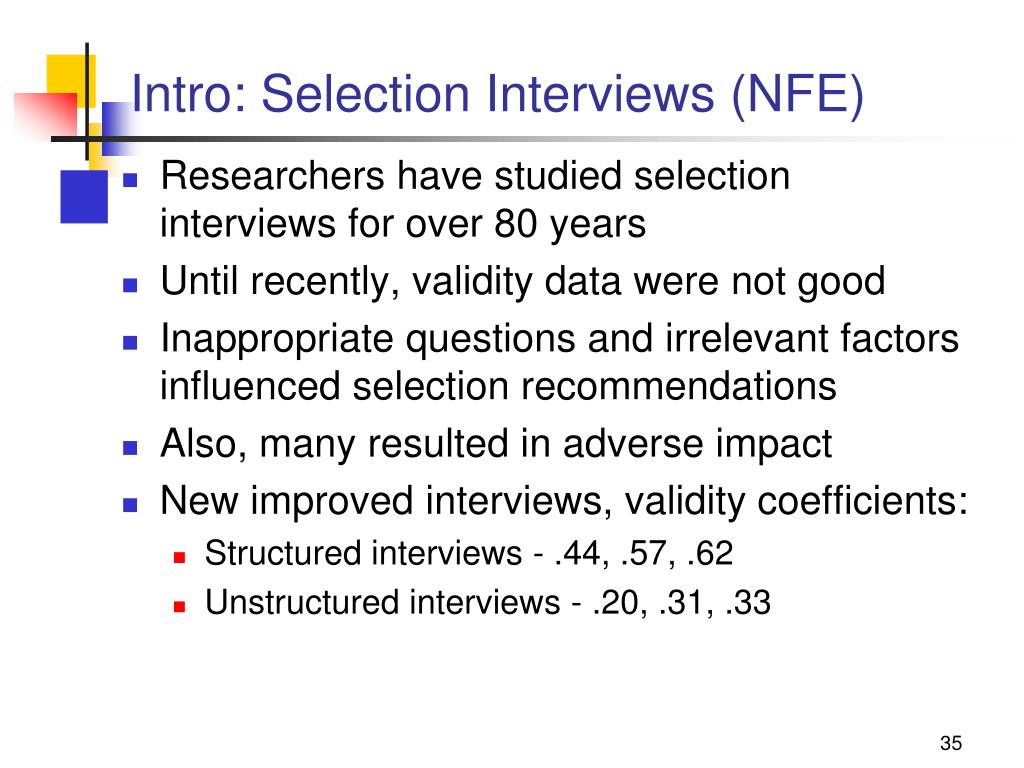Select "Also, many resulted in adverse impact"
Screen dimensions: 1024x768
pyautogui.click(x=496, y=445)
